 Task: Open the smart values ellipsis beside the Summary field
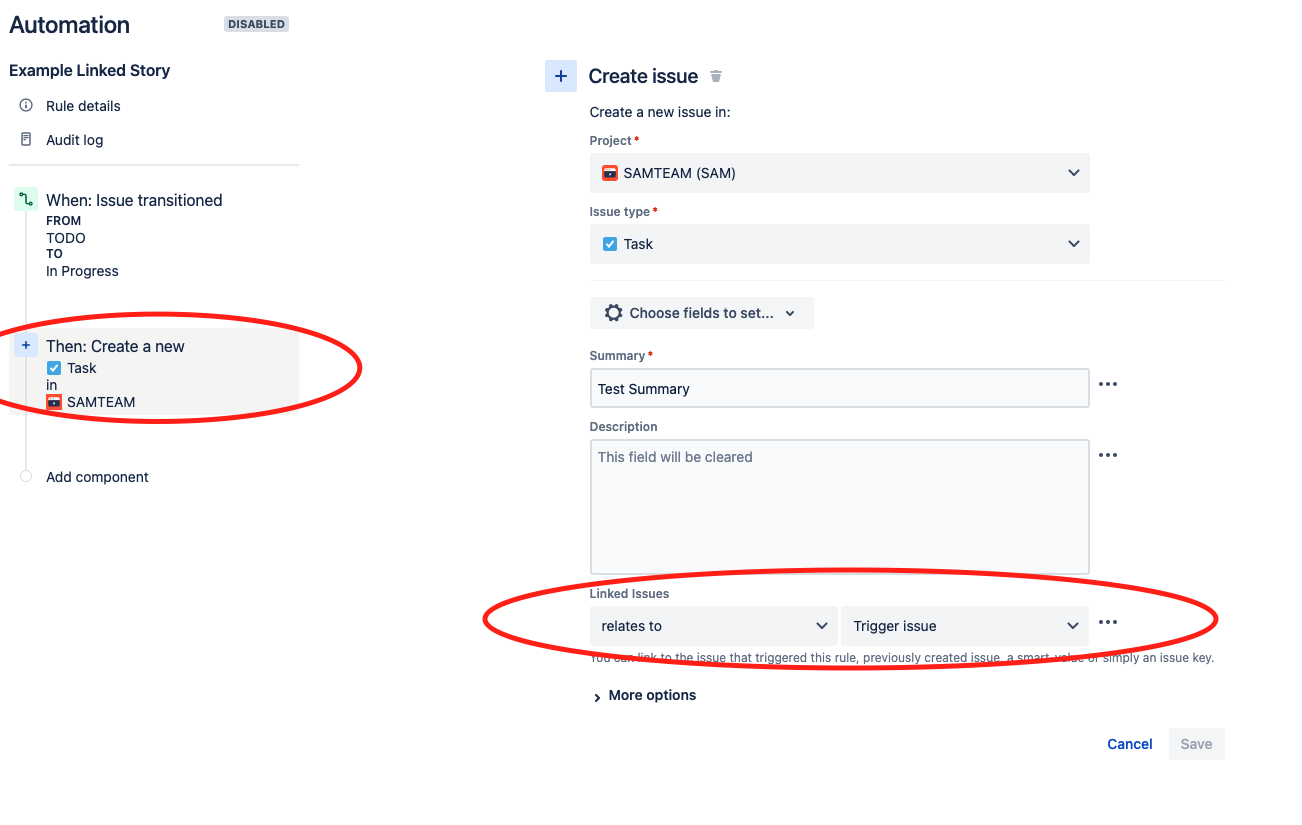tap(1107, 384)
